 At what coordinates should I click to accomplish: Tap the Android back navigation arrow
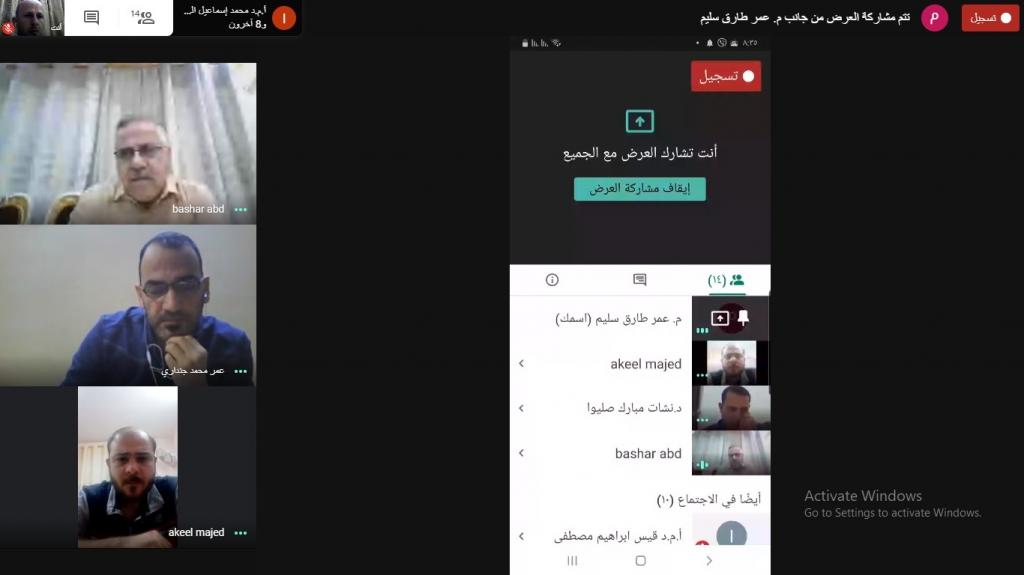click(709, 561)
